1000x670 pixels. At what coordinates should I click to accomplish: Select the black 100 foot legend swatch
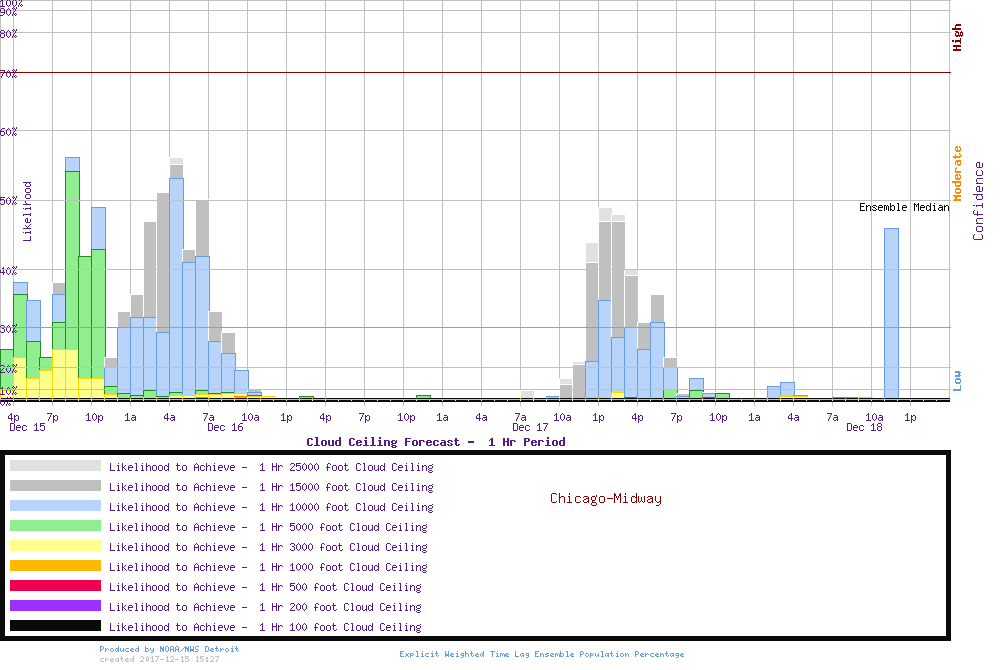[x=55, y=626]
